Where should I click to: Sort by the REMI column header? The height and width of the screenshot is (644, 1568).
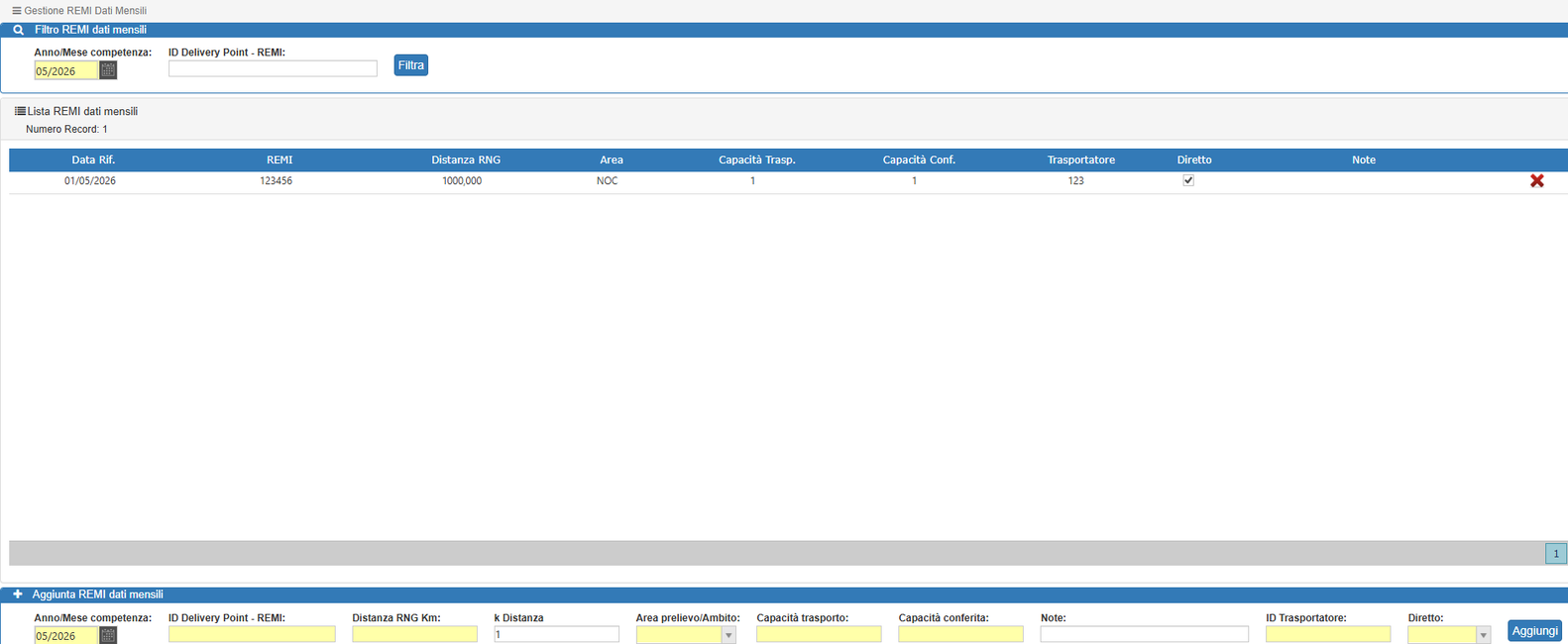pos(280,160)
